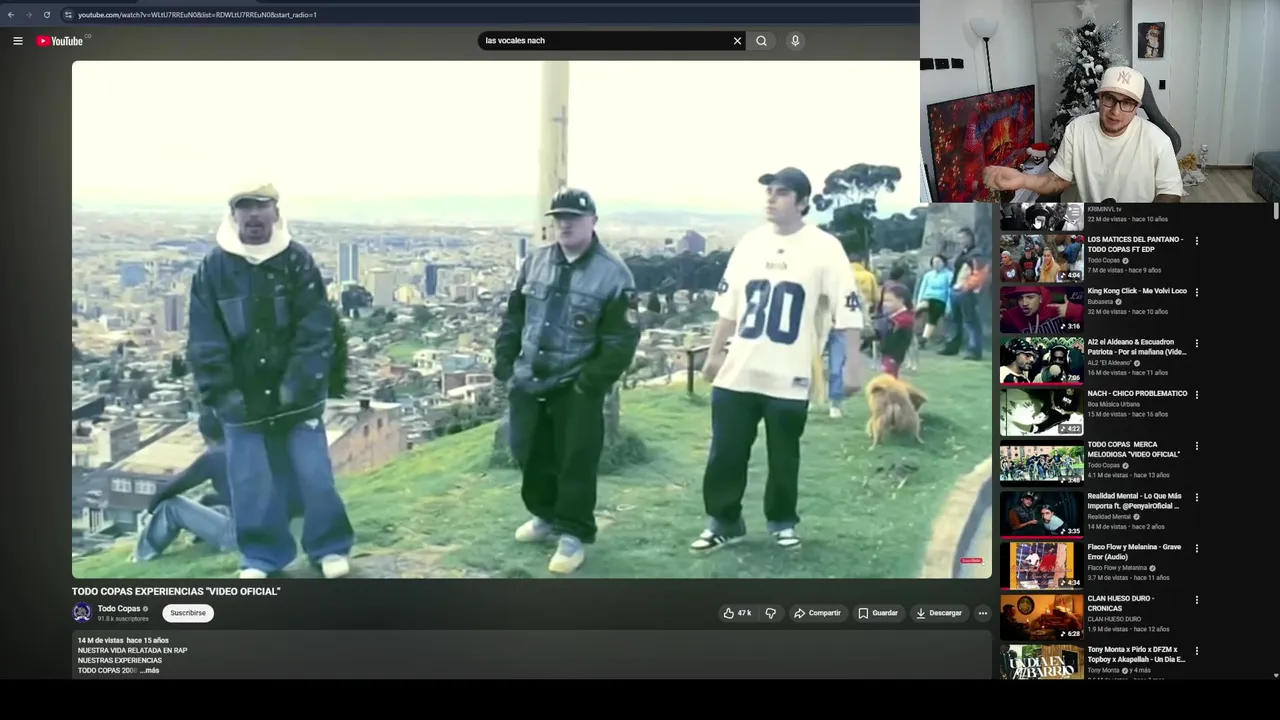Click '14 M de vistas hace 15 años' text
Screen dimensions: 1280x720
[x=123, y=640]
